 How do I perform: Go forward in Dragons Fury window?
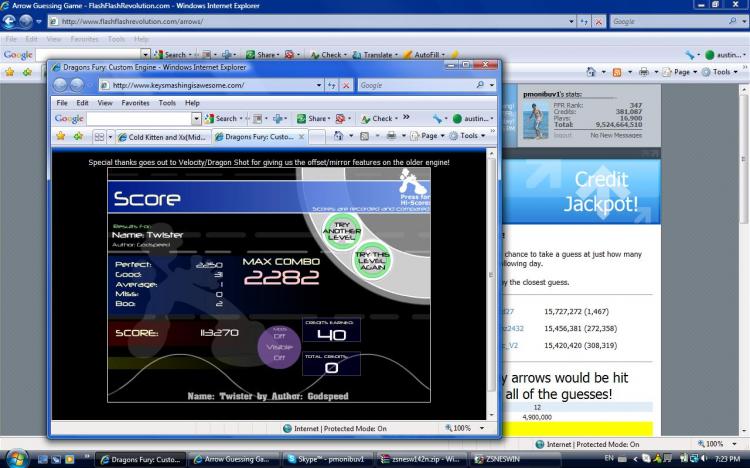pyautogui.click(x=77, y=85)
